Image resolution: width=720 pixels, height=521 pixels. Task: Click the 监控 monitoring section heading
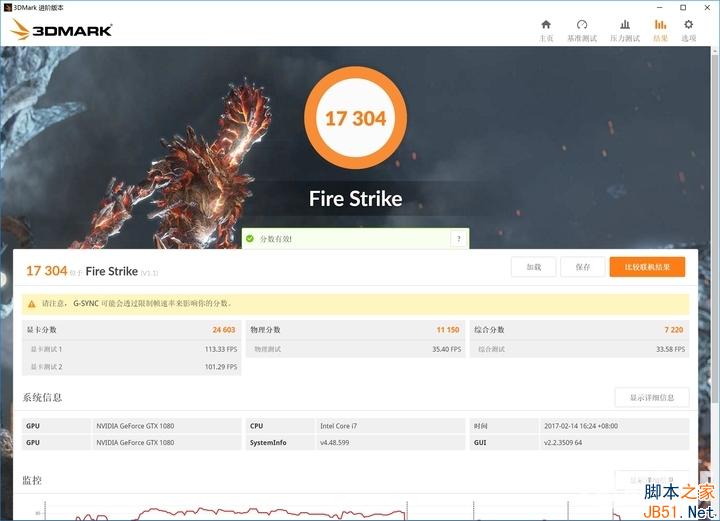32,481
